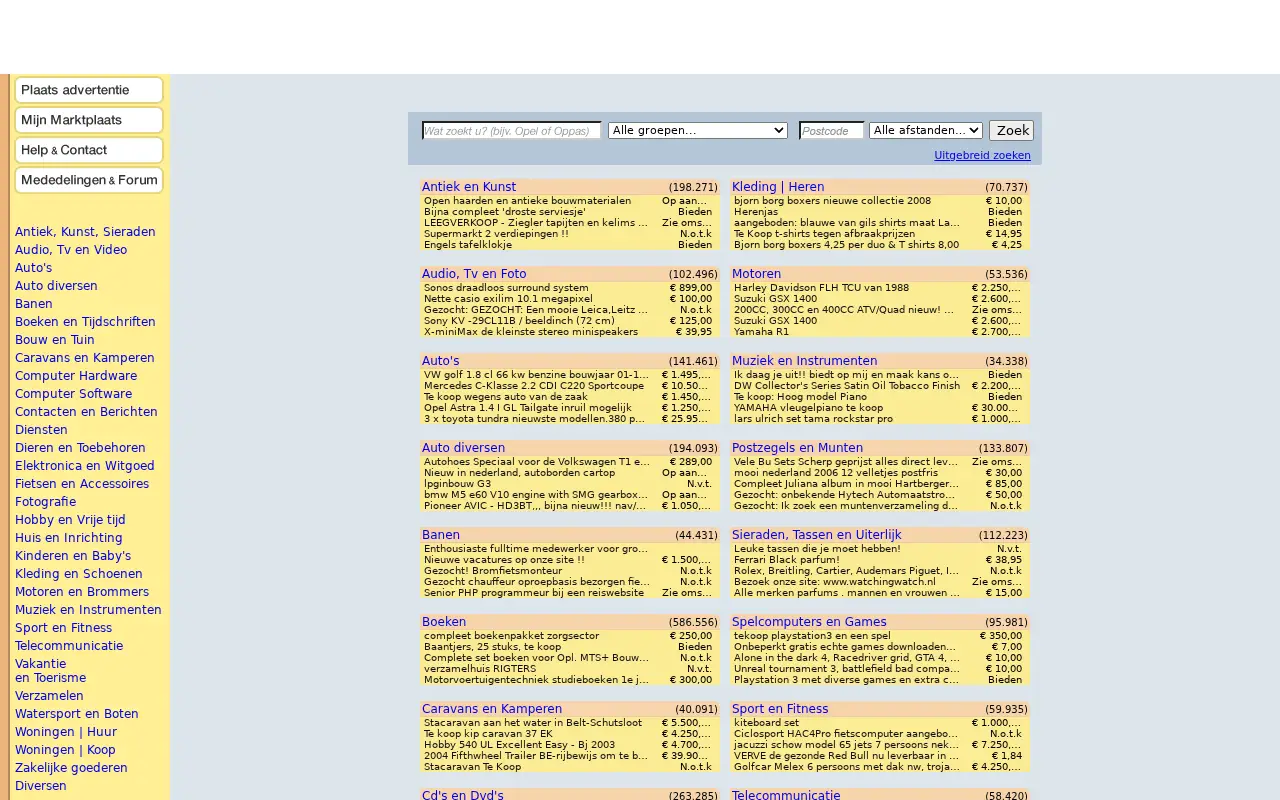The width and height of the screenshot is (1280, 800).
Task: Open 'kiteboard set' listing
Action: [x=766, y=723]
